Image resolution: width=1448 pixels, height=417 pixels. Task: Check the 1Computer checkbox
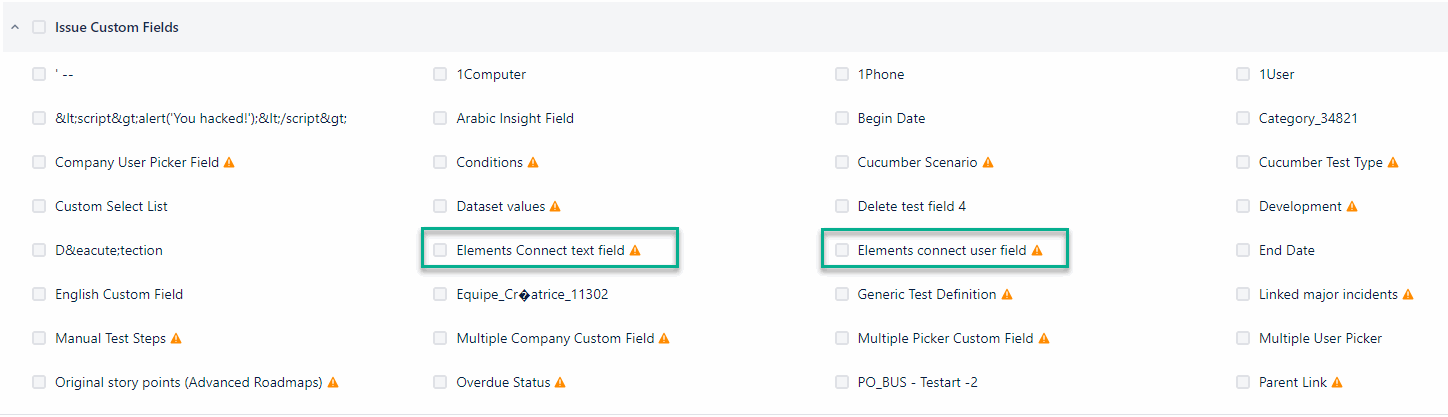pyautogui.click(x=440, y=74)
